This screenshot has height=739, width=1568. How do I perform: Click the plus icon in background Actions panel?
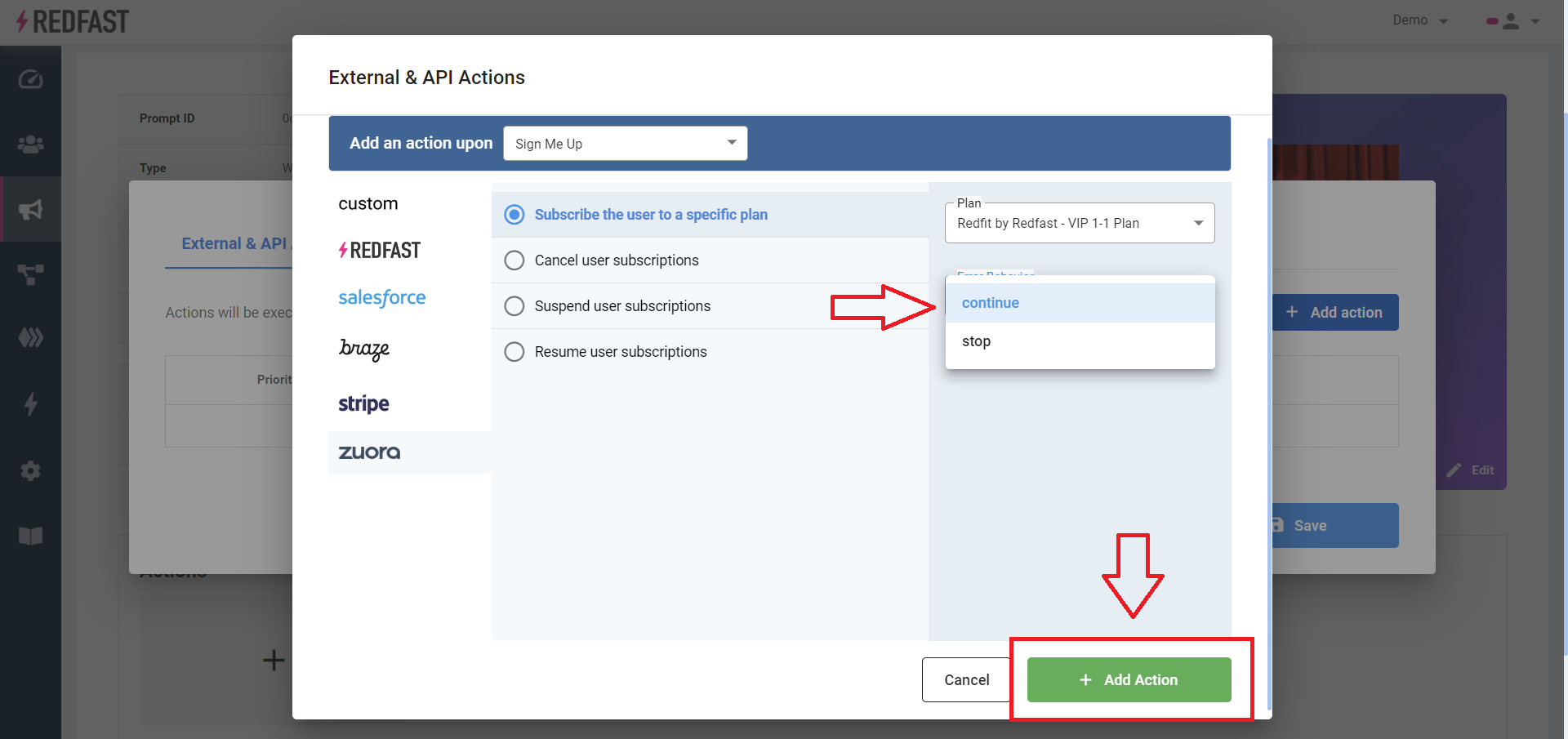(x=274, y=660)
